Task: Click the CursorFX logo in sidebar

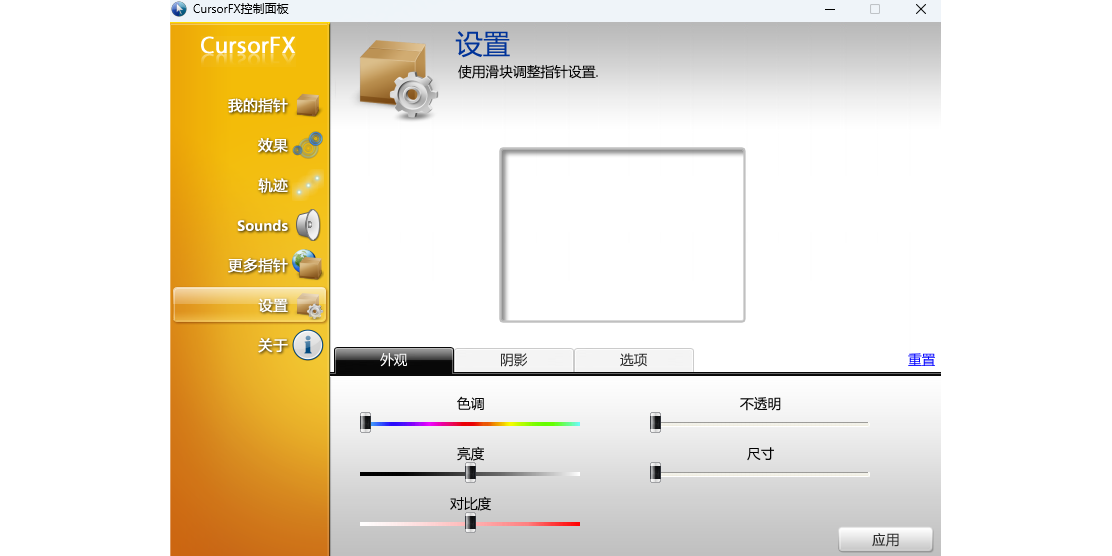Action: pyautogui.click(x=248, y=47)
